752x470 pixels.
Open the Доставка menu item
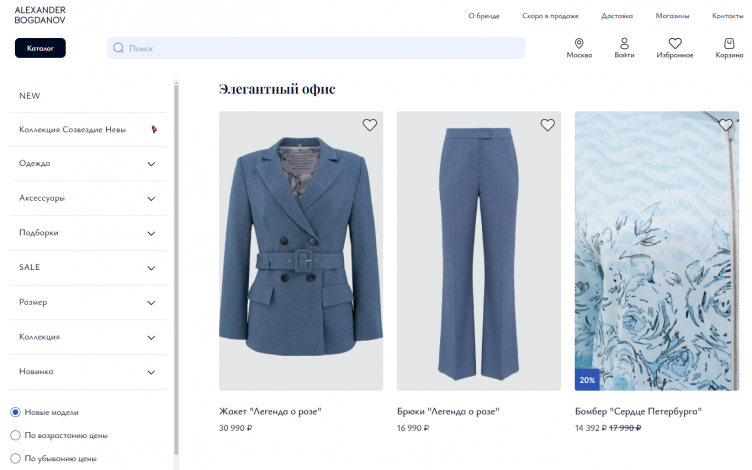[616, 16]
